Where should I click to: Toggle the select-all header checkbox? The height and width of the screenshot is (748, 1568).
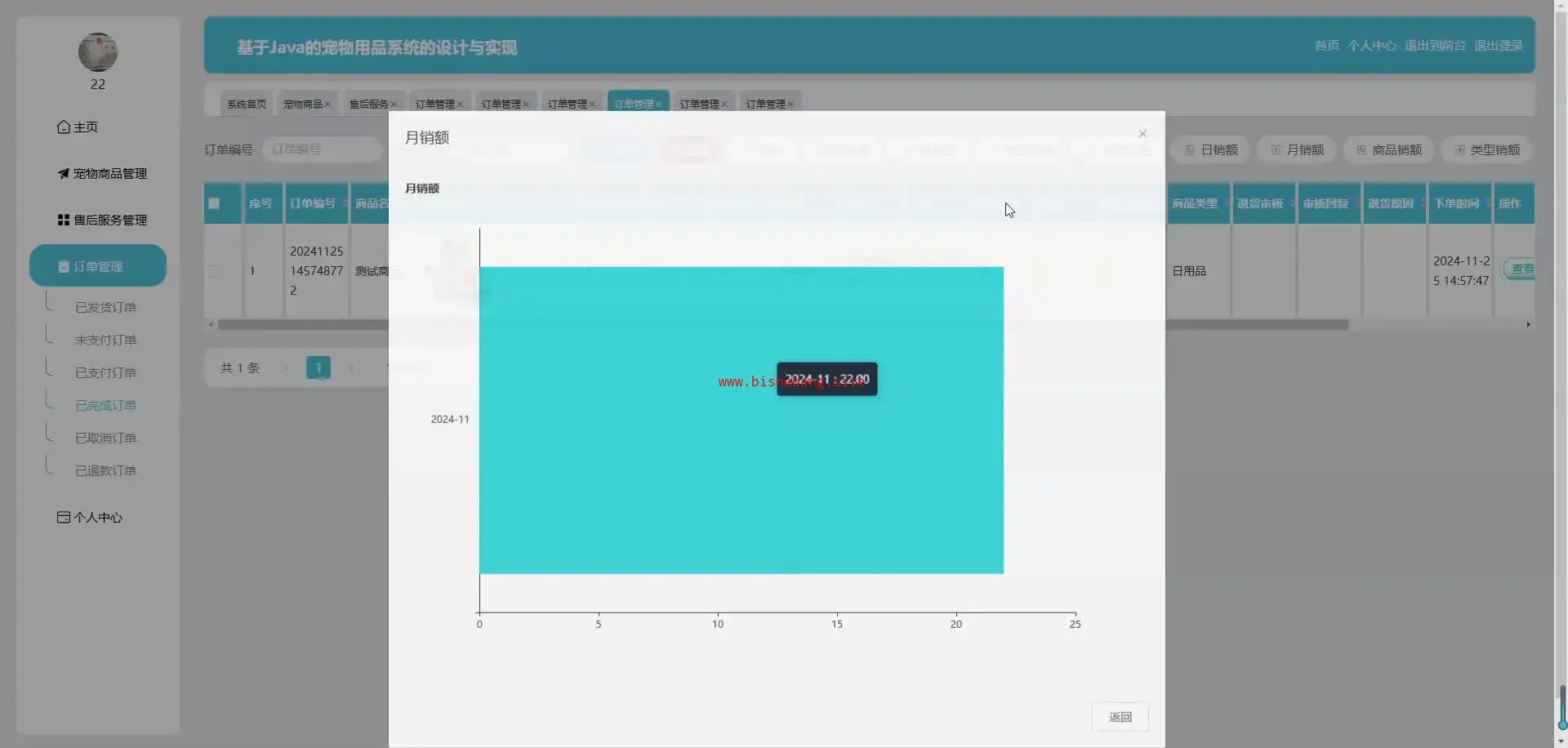(x=214, y=203)
